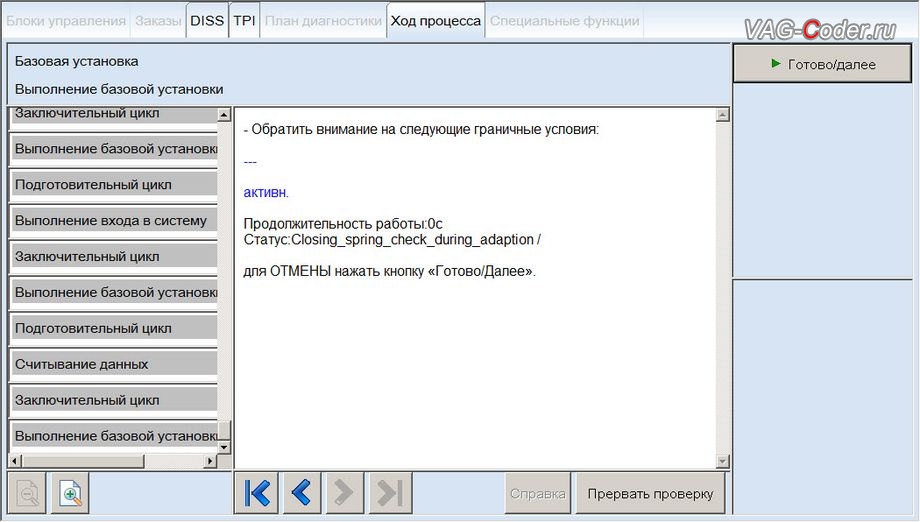The width and height of the screenshot is (920, 522).
Task: Jump to first step navigation arrow
Action: [x=257, y=493]
